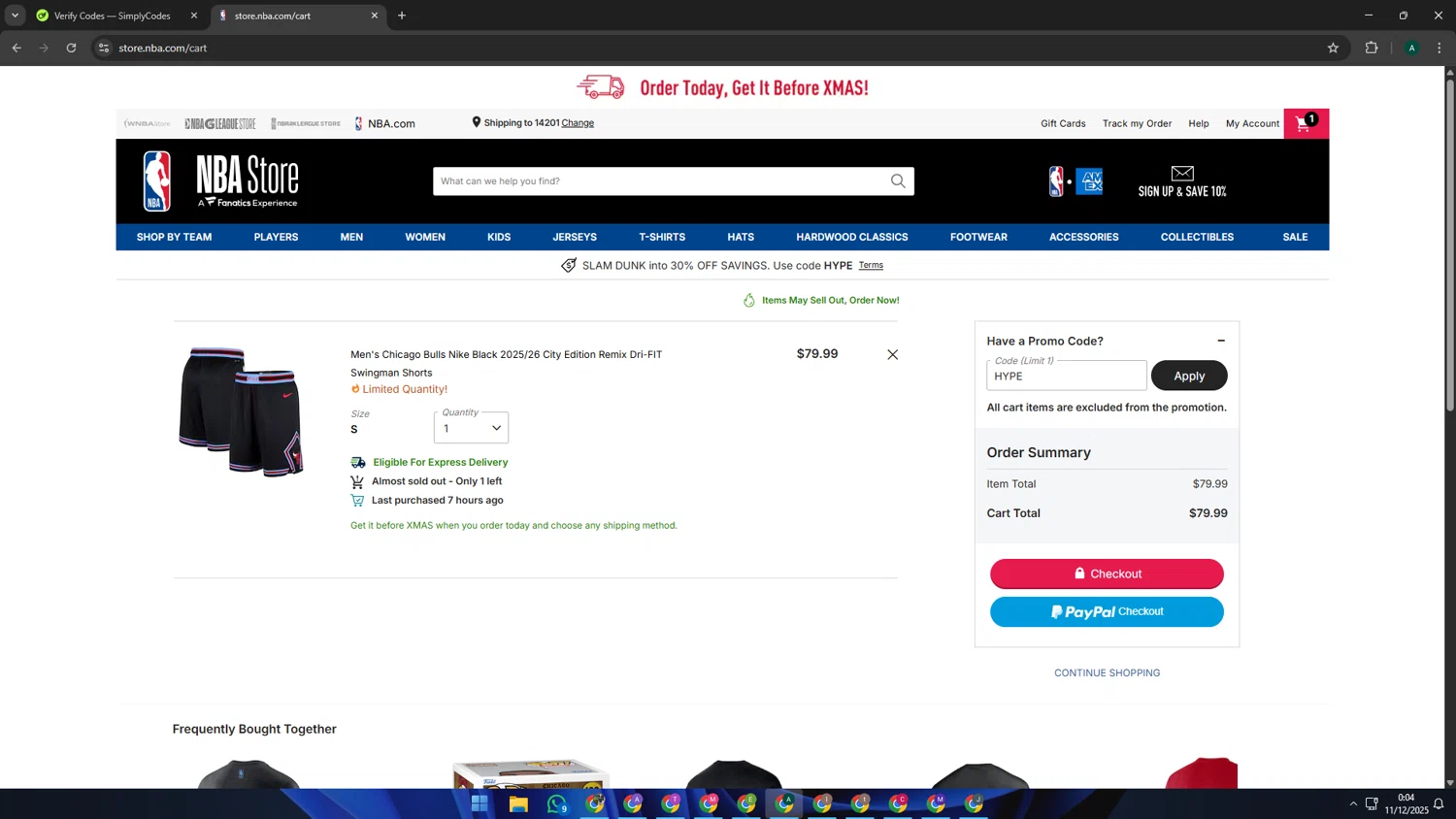
Task: Open Chrome three-dot menu
Action: coord(1439,48)
